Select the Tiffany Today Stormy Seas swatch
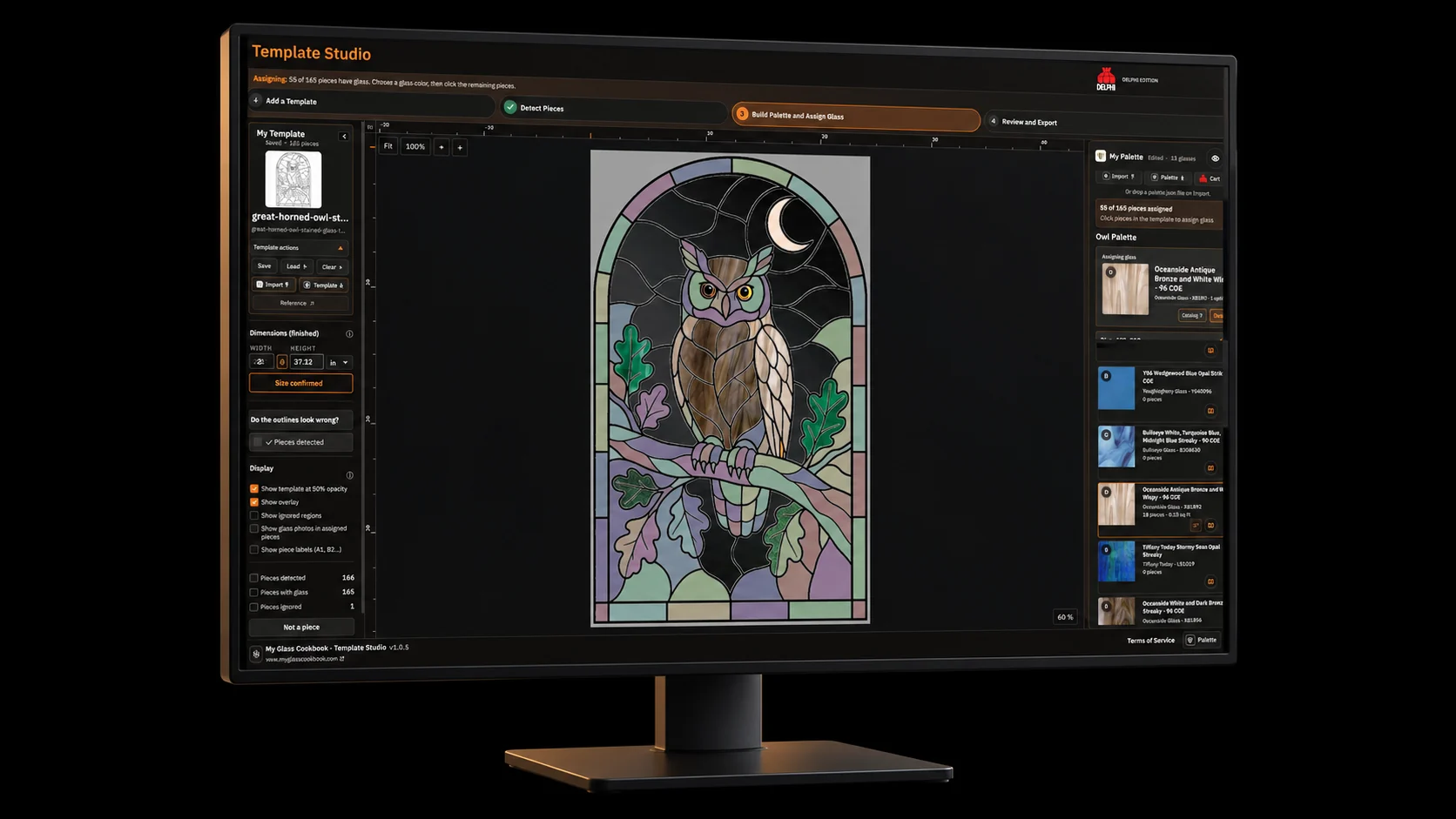This screenshot has height=819, width=1456. click(1116, 561)
